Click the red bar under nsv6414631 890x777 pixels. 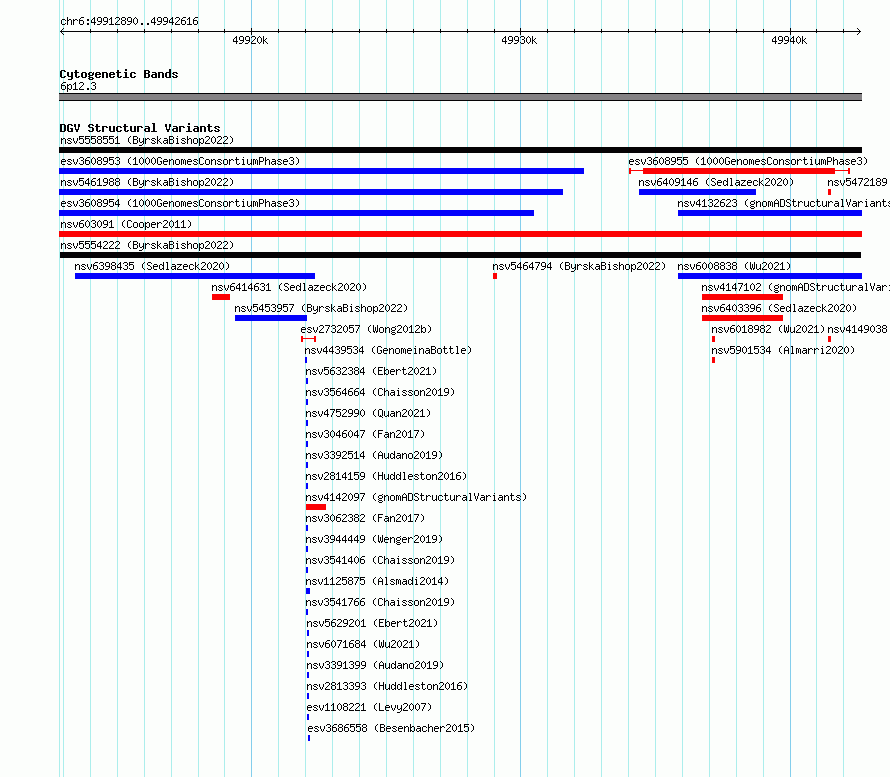(221, 297)
